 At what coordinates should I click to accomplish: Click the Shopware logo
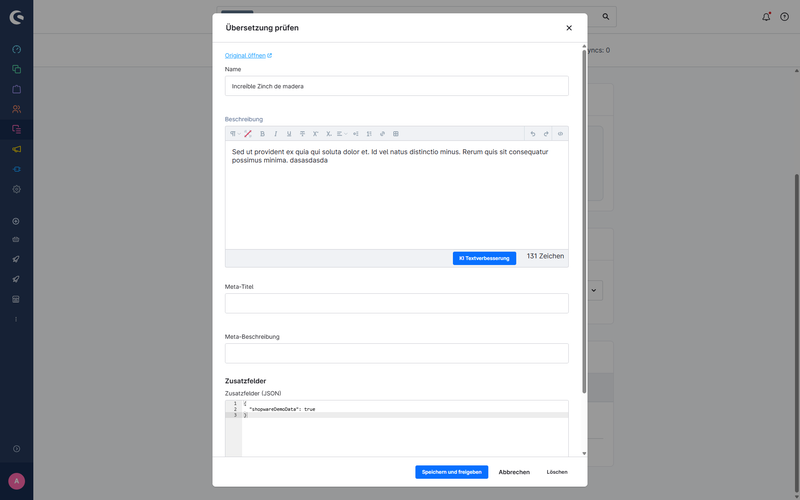[16, 17]
